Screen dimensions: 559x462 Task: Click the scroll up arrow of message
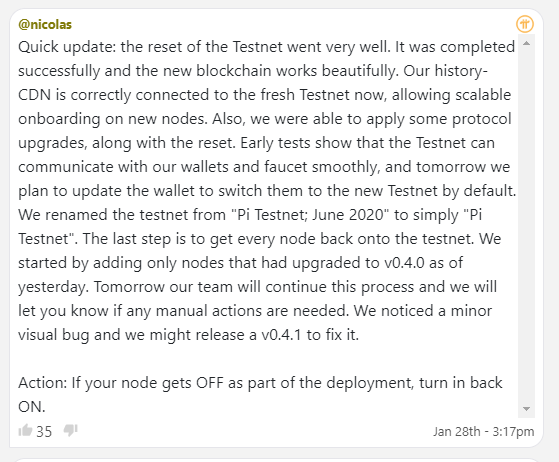pyautogui.click(x=527, y=43)
